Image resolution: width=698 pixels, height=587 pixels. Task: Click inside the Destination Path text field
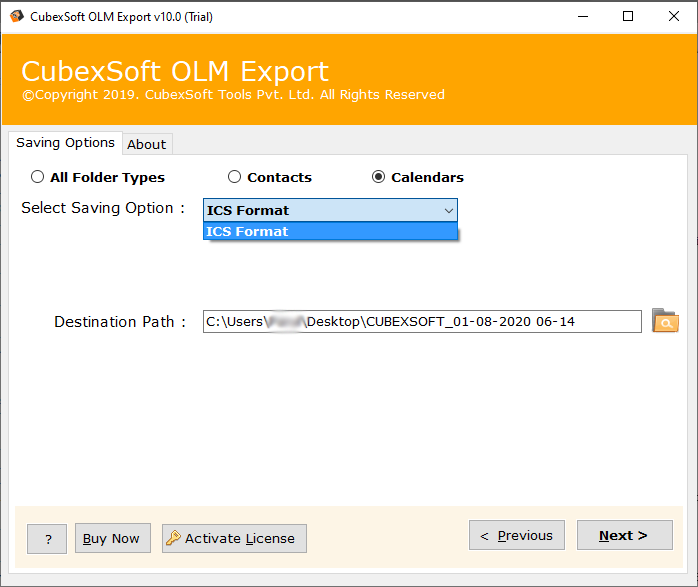422,321
